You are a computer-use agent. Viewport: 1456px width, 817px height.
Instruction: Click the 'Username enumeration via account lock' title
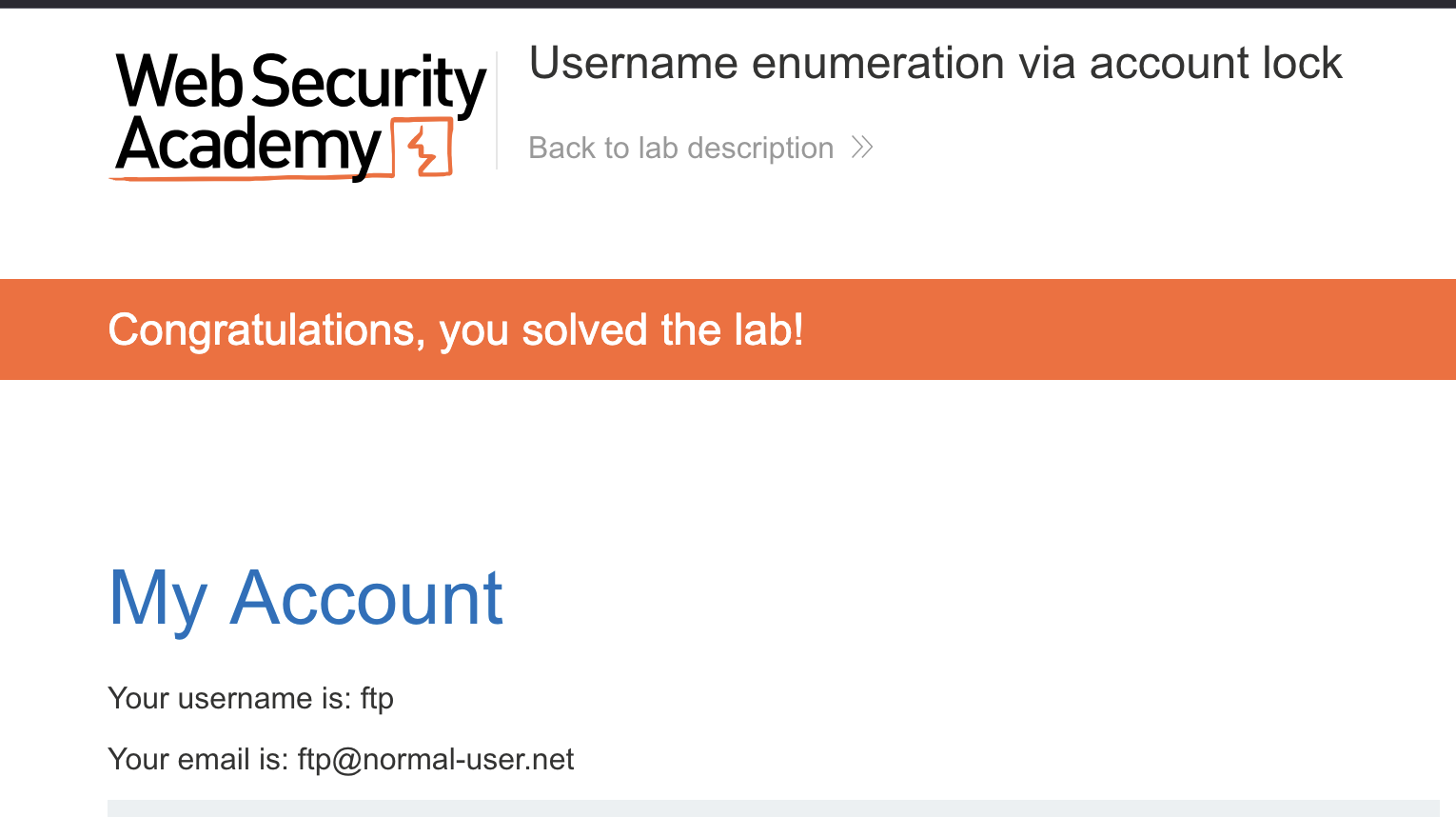pyautogui.click(x=935, y=64)
